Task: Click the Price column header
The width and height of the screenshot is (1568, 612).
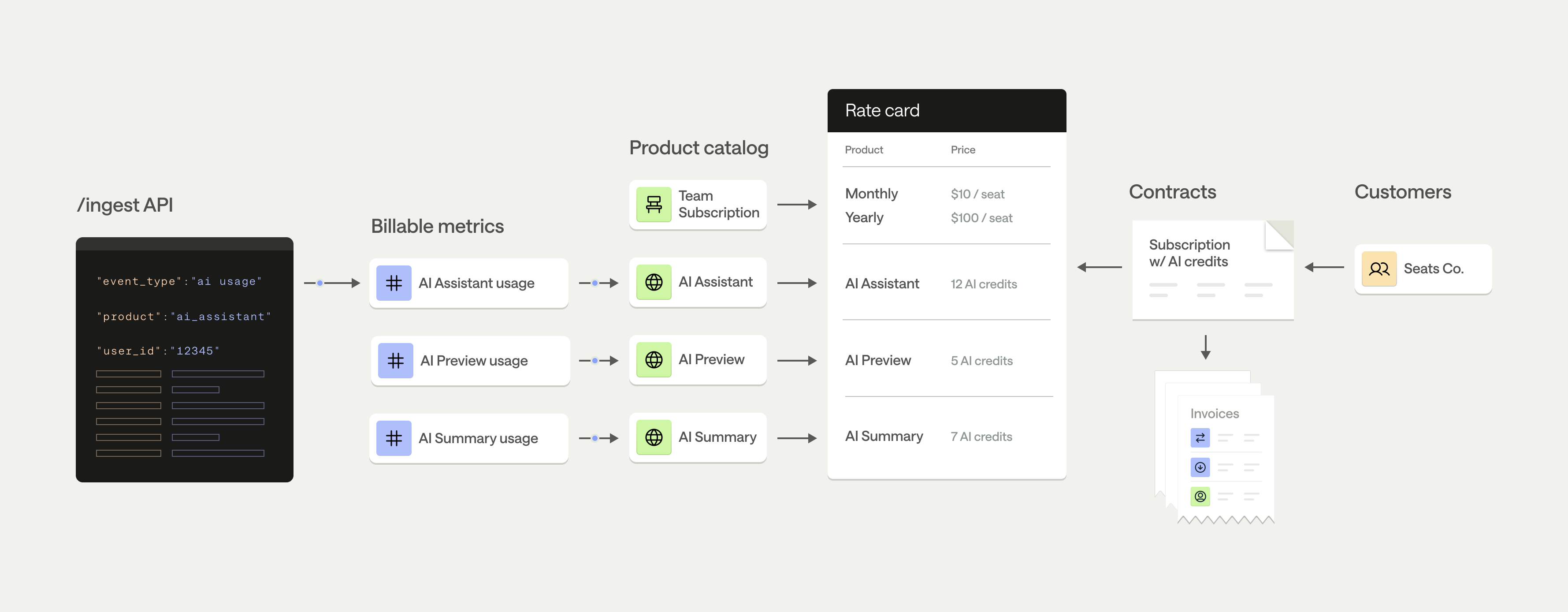Action: coord(962,150)
